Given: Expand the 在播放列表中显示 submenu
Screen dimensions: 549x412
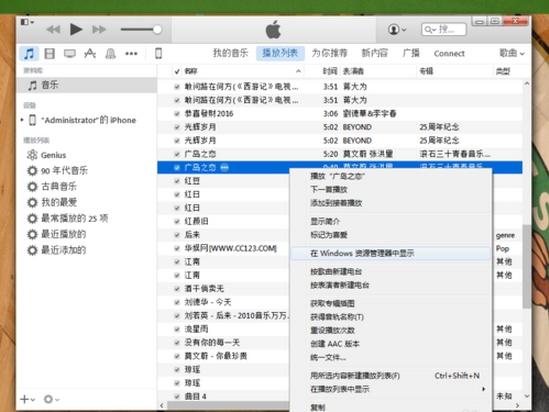Looking at the screenshot, I should [390, 389].
